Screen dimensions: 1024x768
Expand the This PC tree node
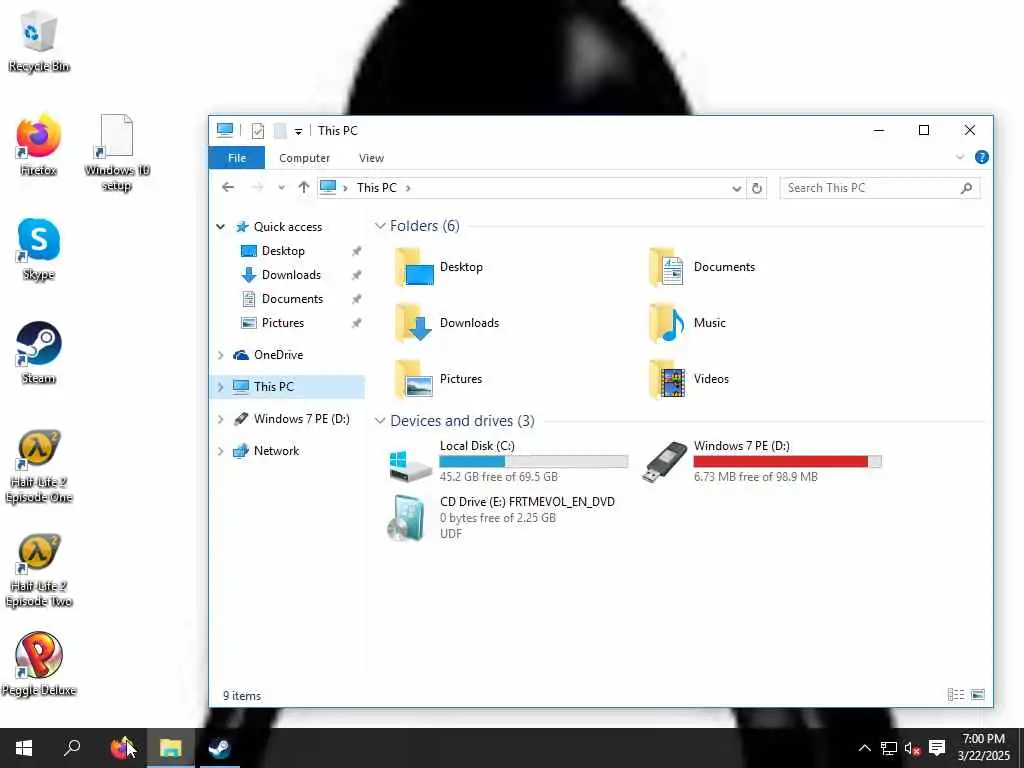click(x=221, y=387)
